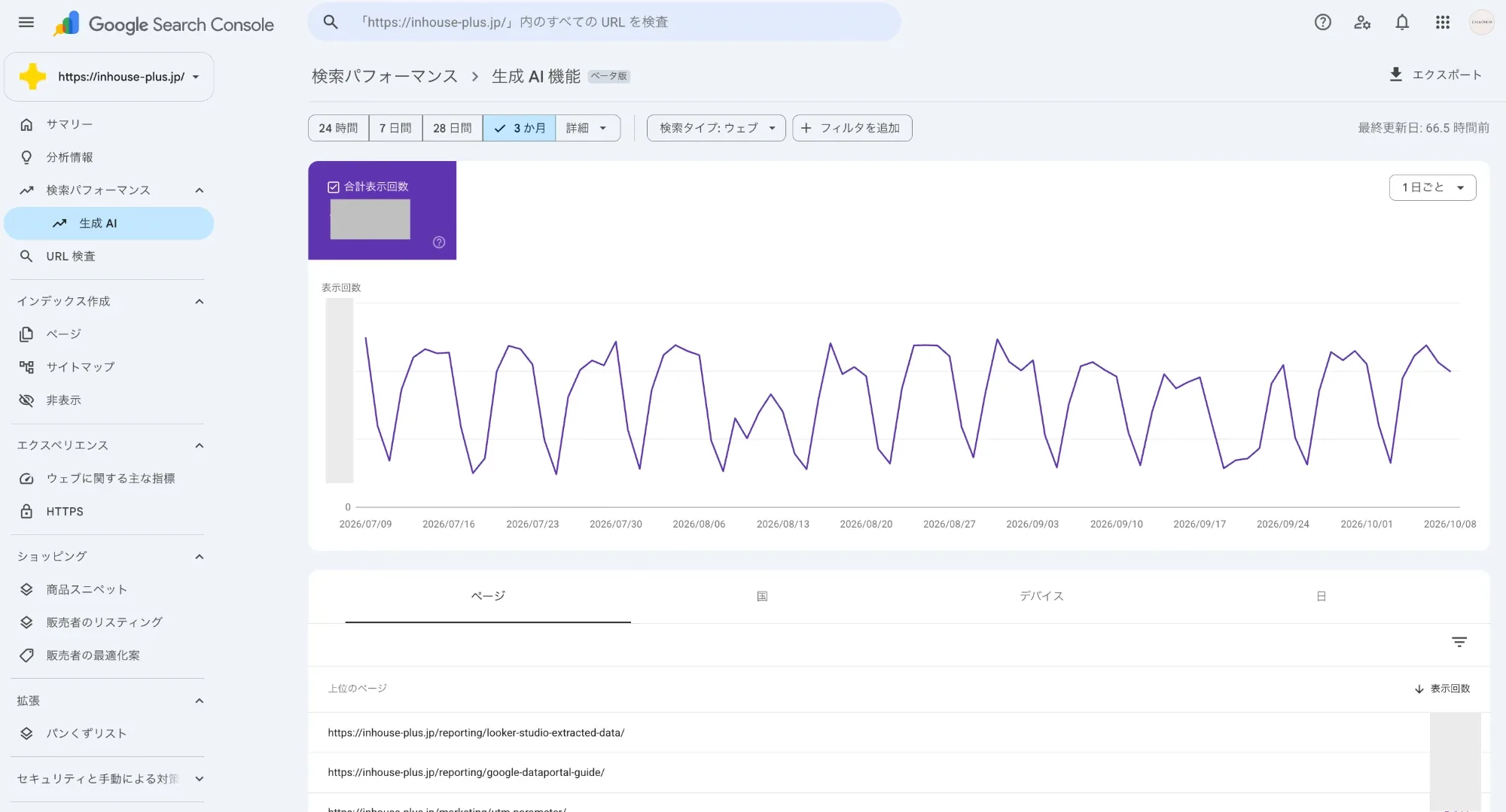Collapse ショッピング section
This screenshot has width=1506, height=812.
[x=199, y=557]
